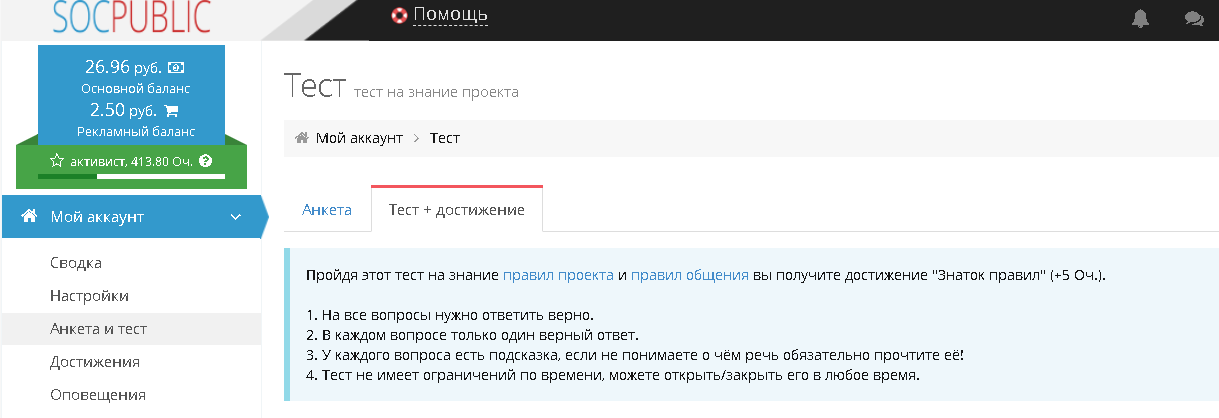This screenshot has width=1219, height=418.
Task: Click the breadcrumb home icon
Action: click(301, 138)
